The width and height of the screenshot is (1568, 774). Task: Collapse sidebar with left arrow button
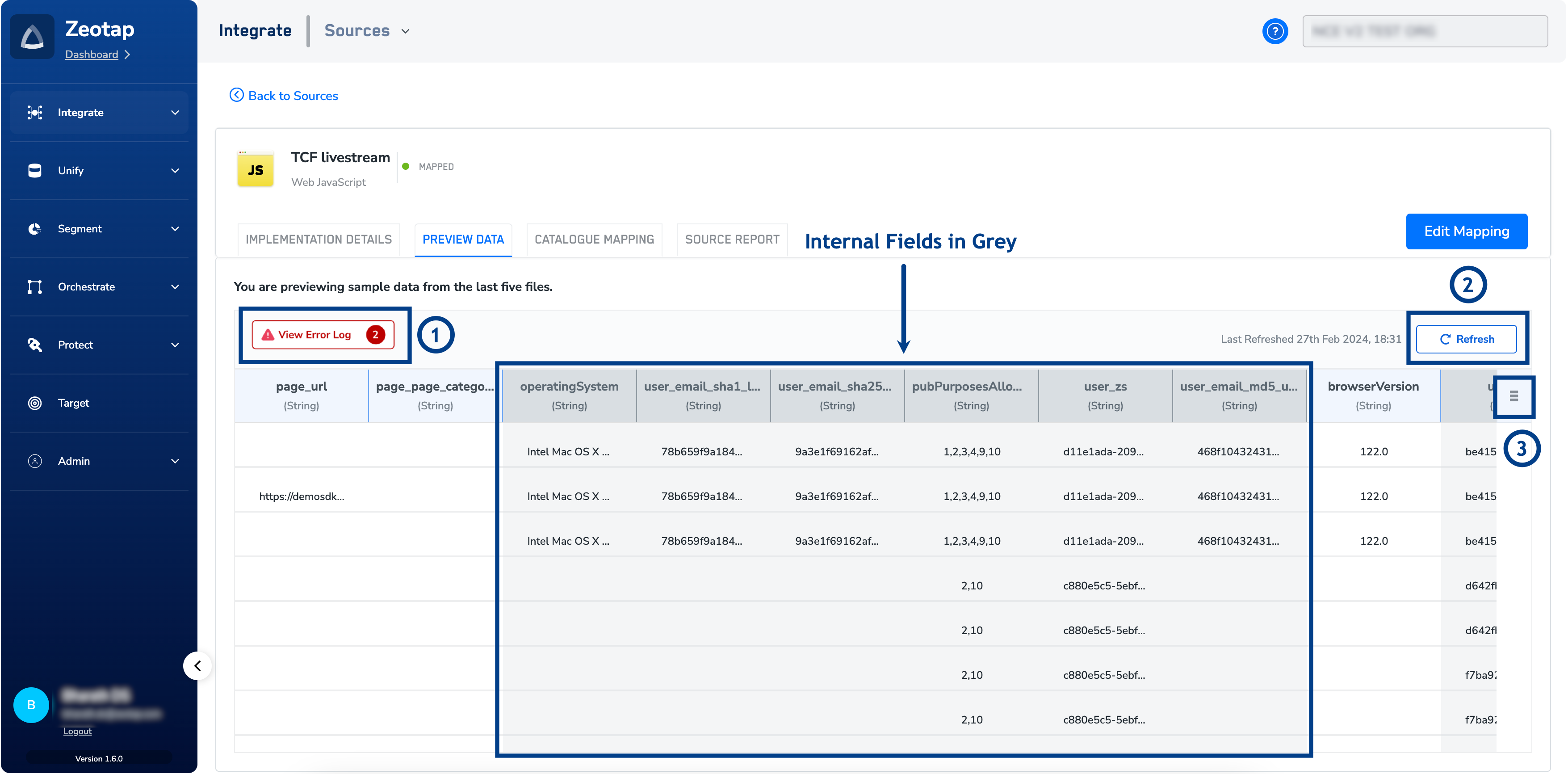(x=197, y=665)
